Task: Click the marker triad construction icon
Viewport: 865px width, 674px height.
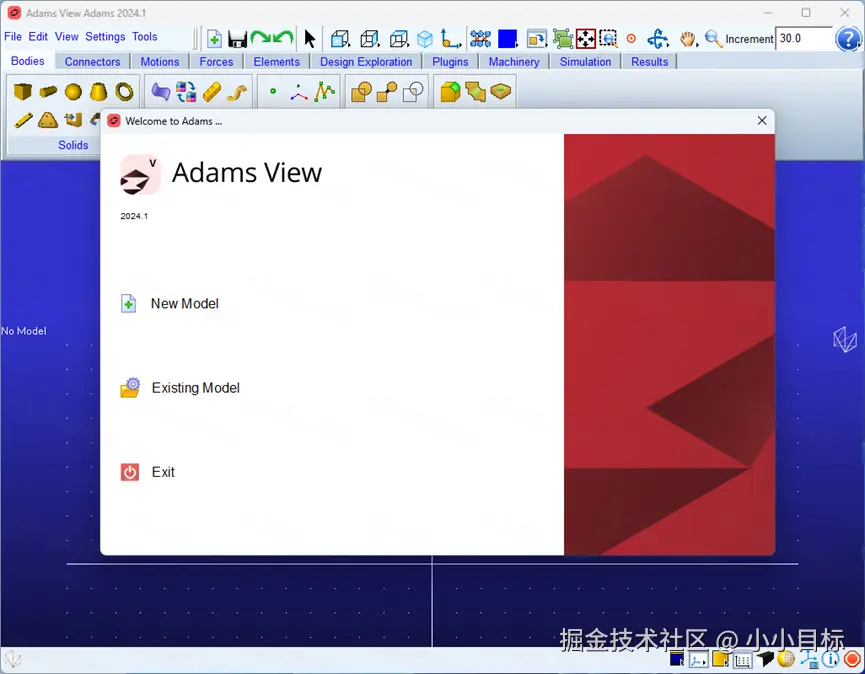Action: [x=299, y=92]
